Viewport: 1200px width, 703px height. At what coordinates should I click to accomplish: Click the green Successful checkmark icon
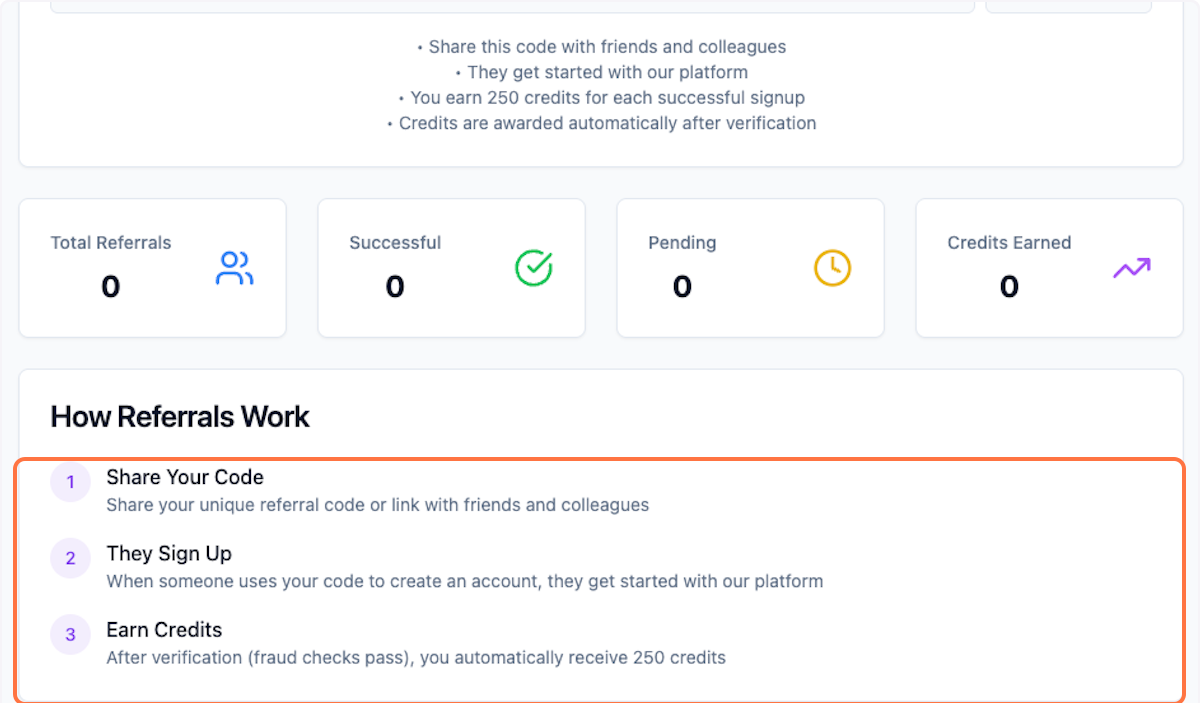pyautogui.click(x=533, y=268)
